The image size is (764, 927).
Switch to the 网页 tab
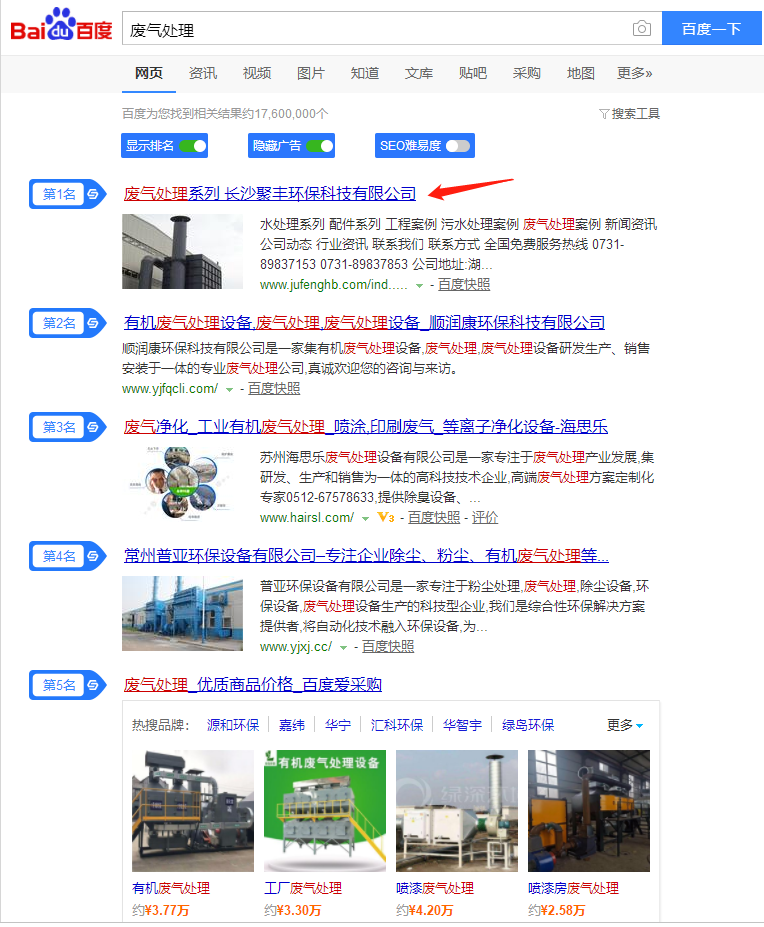pos(148,73)
